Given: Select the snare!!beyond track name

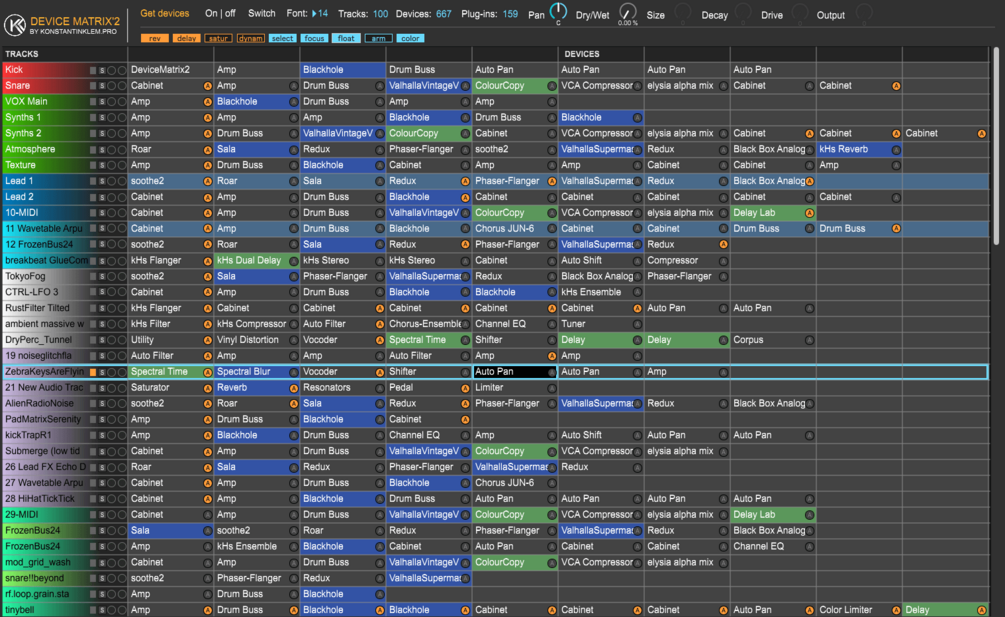Looking at the screenshot, I should [34, 578].
